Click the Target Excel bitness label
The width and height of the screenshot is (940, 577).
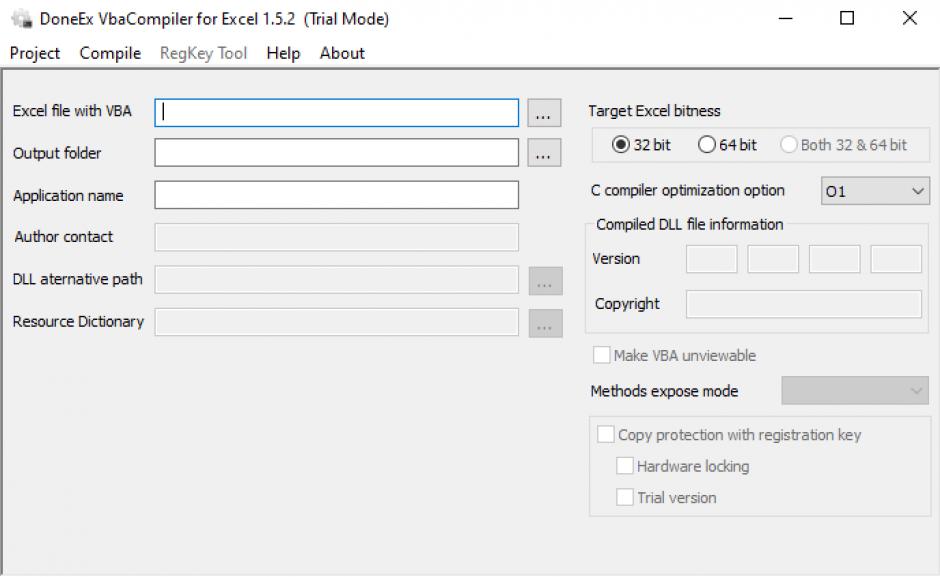(654, 111)
